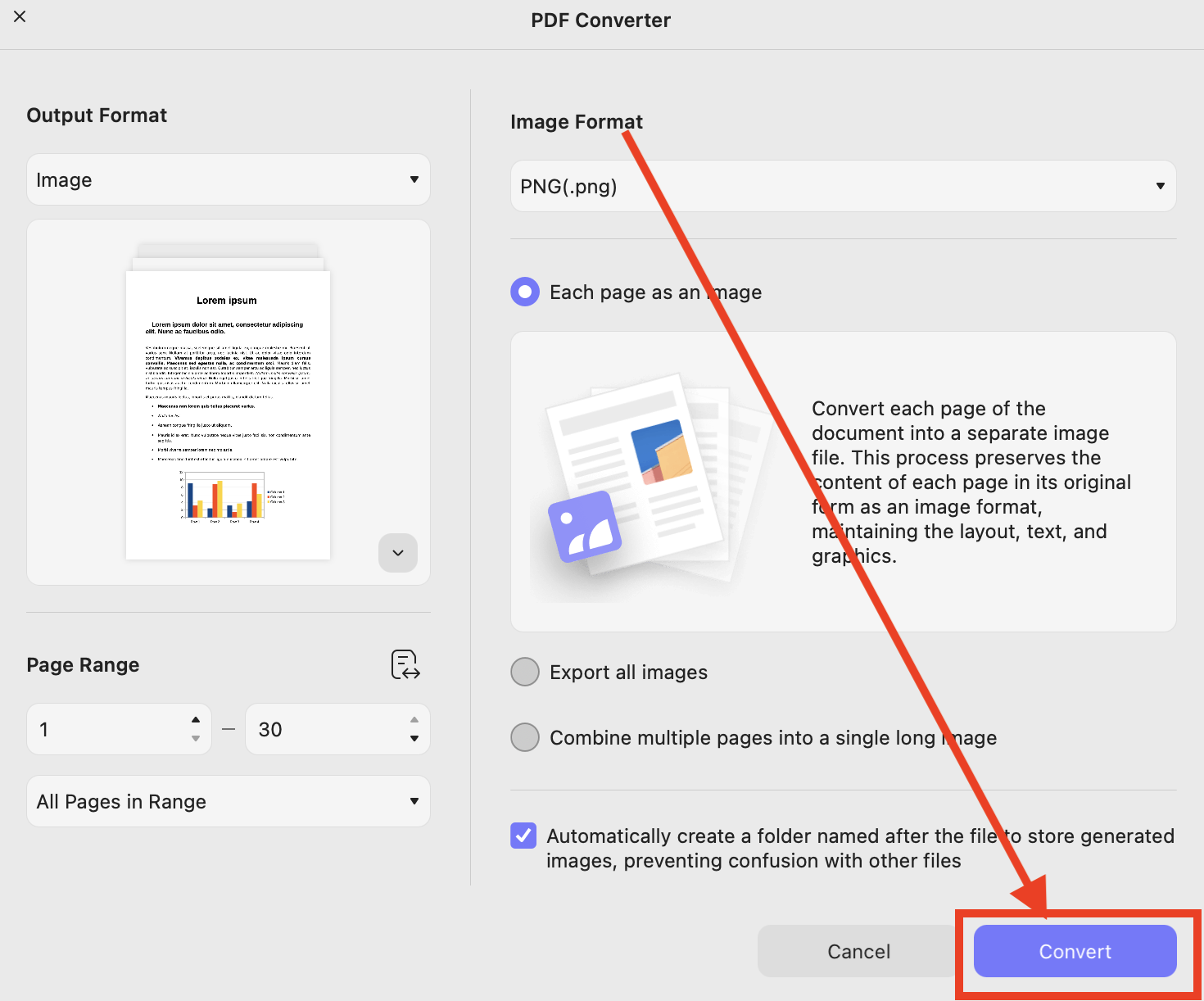Increment the start page with up stepper
Screen dimensions: 1204x1001
tap(195, 719)
